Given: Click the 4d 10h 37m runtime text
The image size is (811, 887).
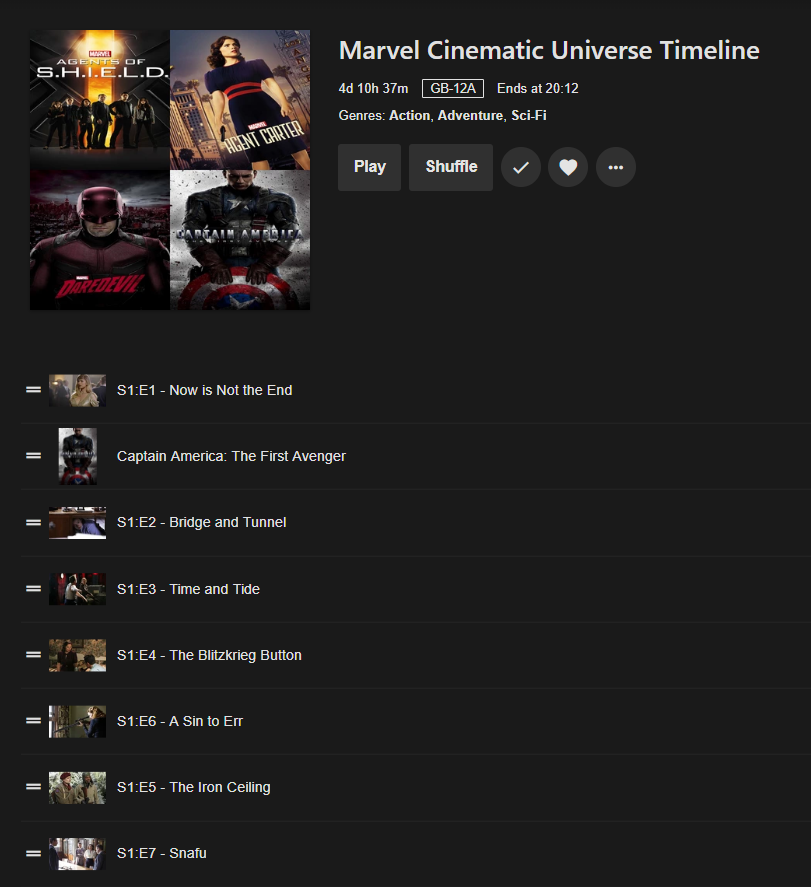Looking at the screenshot, I should click(373, 88).
